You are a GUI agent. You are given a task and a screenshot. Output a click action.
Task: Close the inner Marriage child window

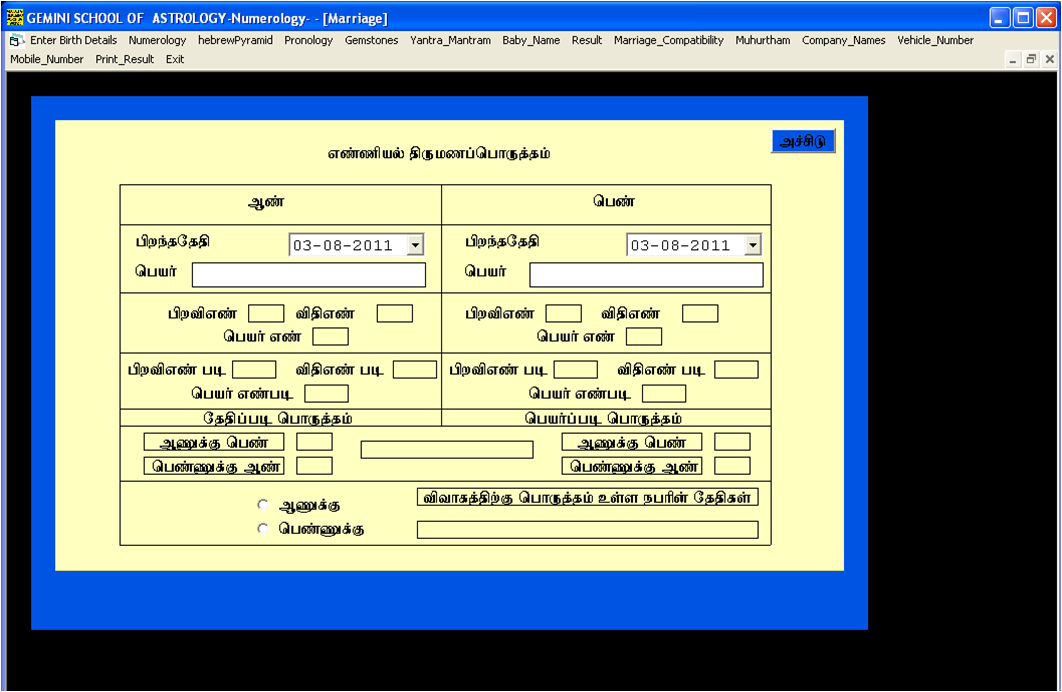click(1049, 60)
